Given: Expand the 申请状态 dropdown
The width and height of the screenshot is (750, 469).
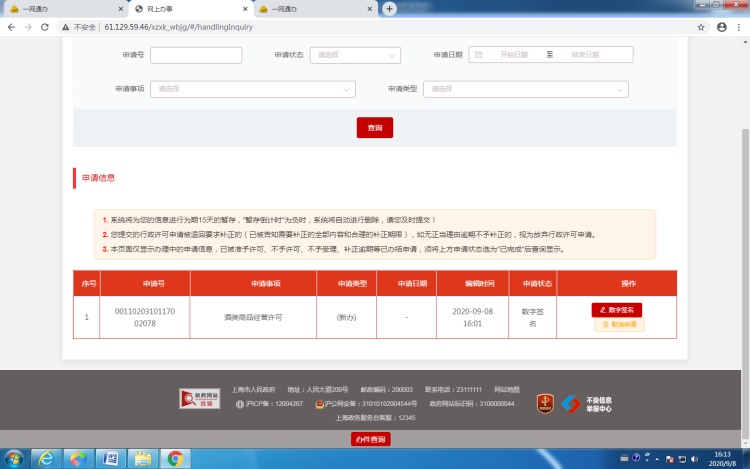Looking at the screenshot, I should (x=361, y=55).
